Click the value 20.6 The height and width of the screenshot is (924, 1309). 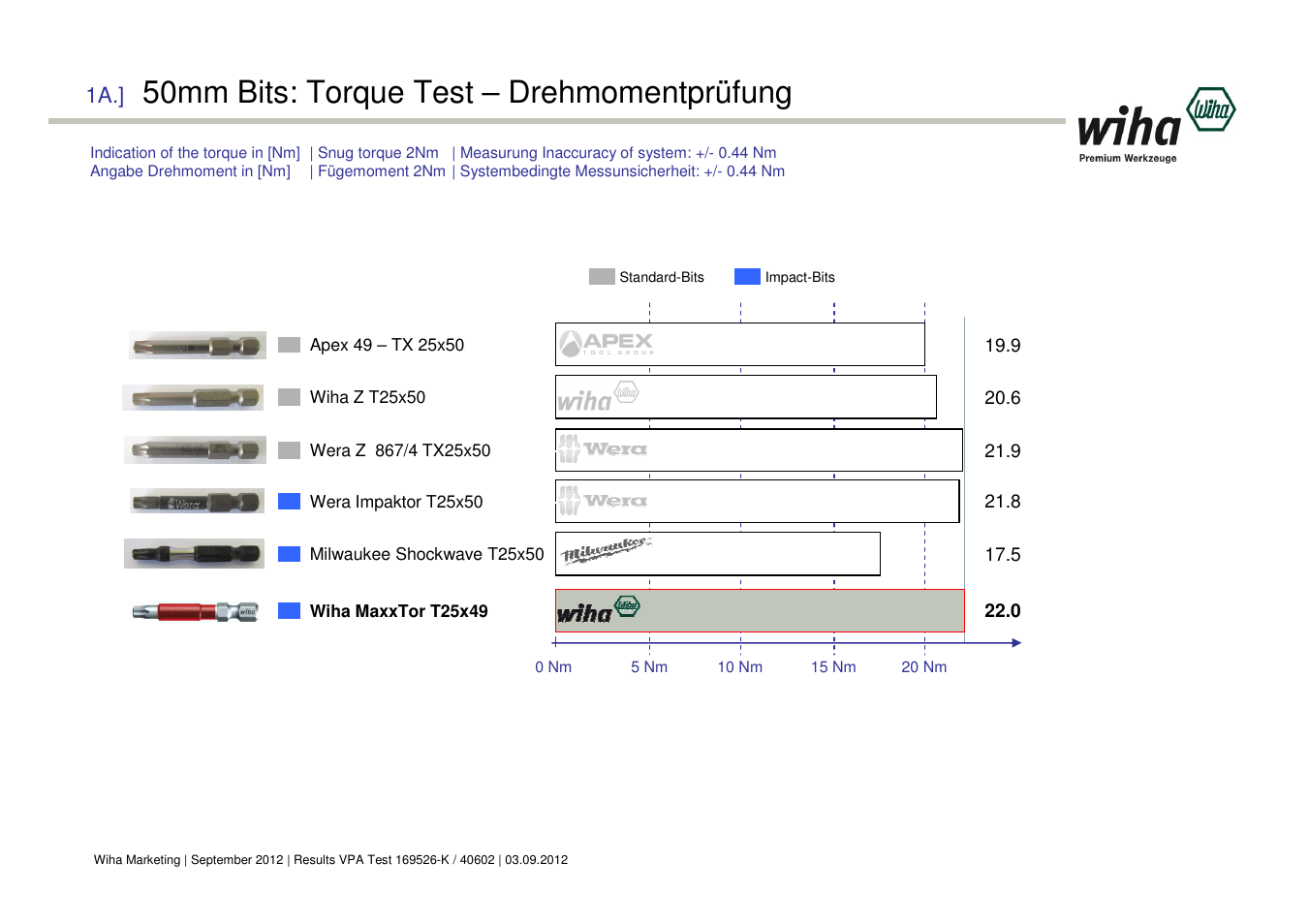tap(1003, 398)
